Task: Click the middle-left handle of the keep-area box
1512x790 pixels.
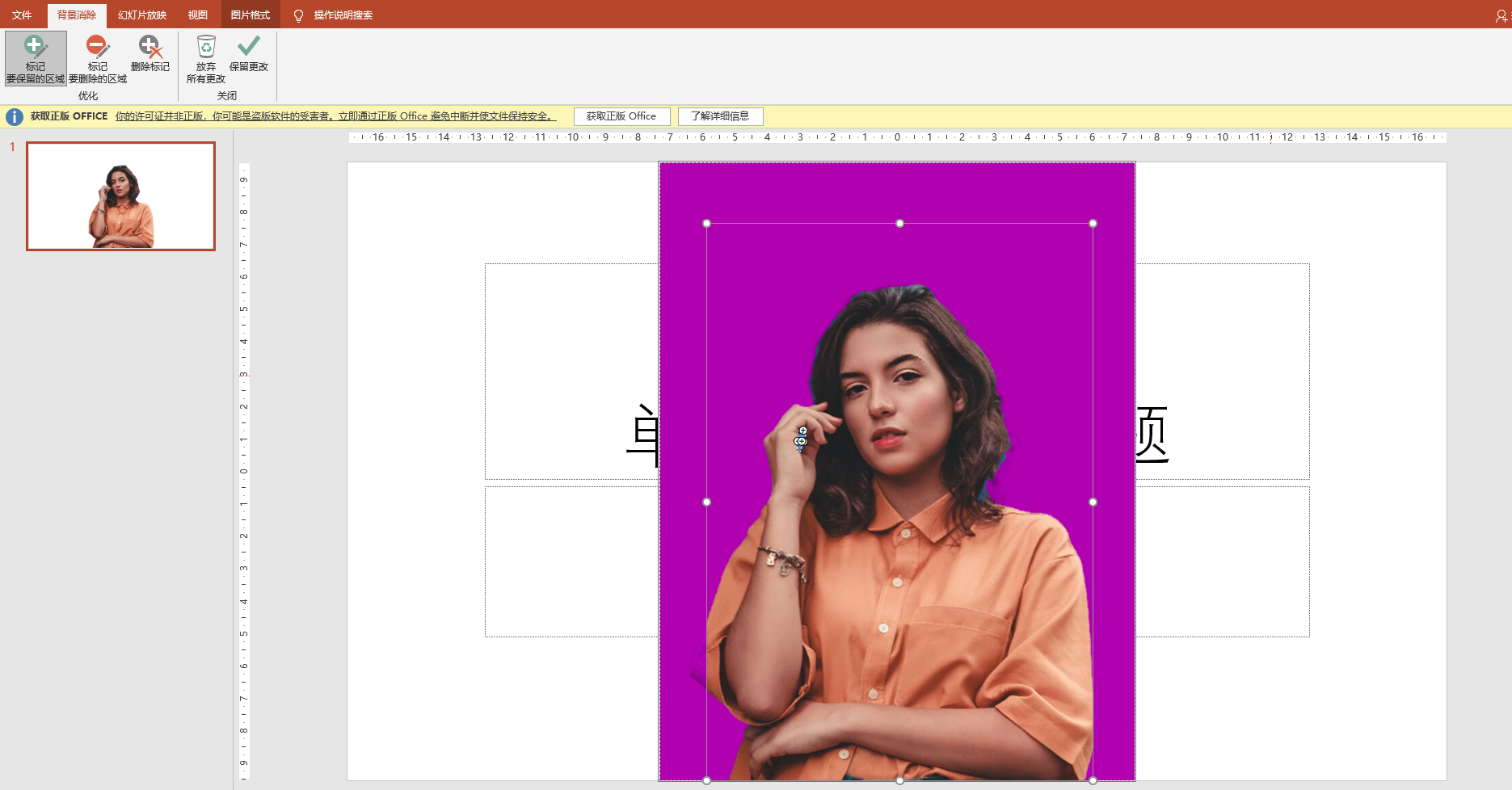Action: click(x=707, y=502)
